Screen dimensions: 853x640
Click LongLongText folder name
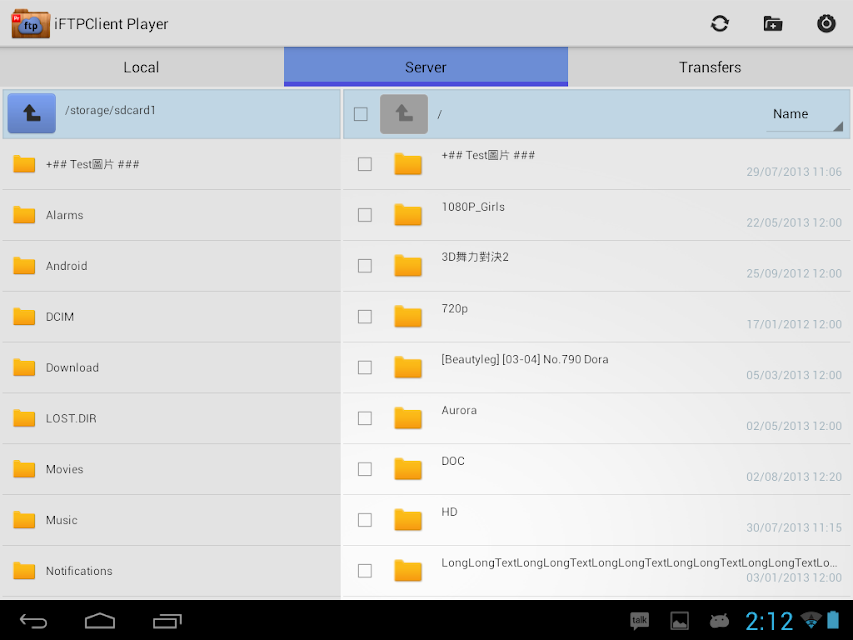639,562
